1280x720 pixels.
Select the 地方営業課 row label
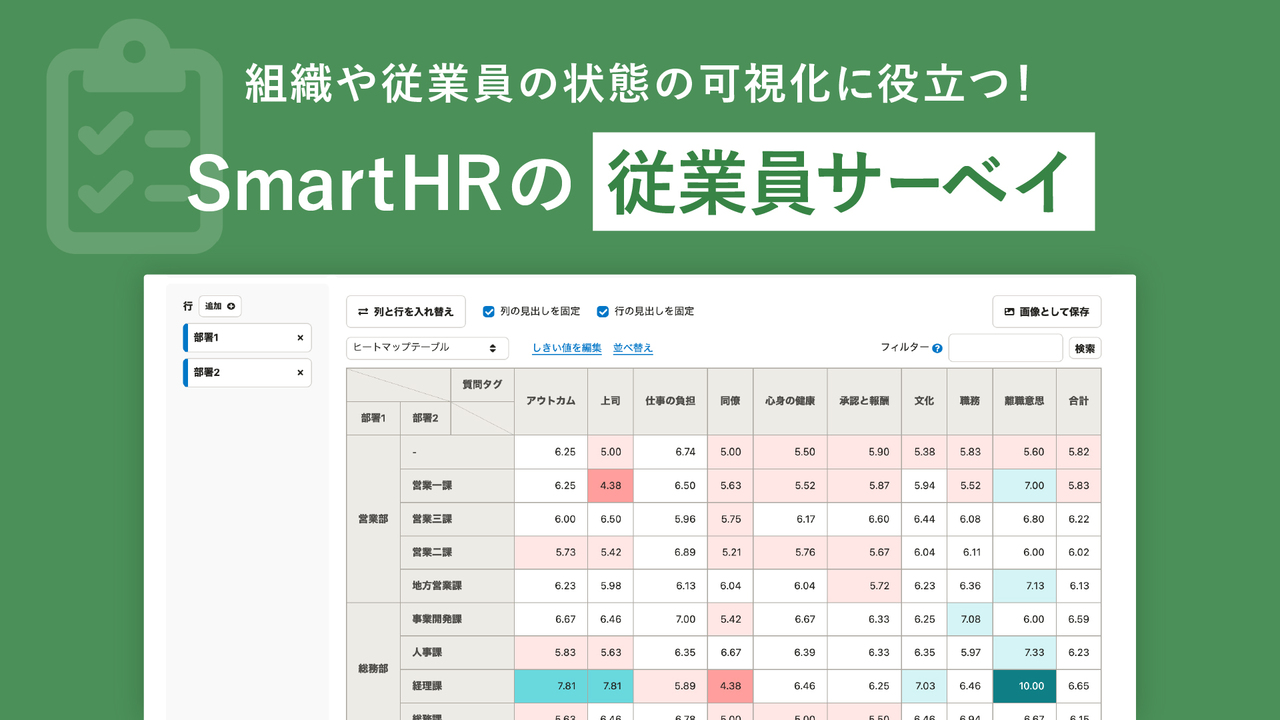click(x=457, y=586)
